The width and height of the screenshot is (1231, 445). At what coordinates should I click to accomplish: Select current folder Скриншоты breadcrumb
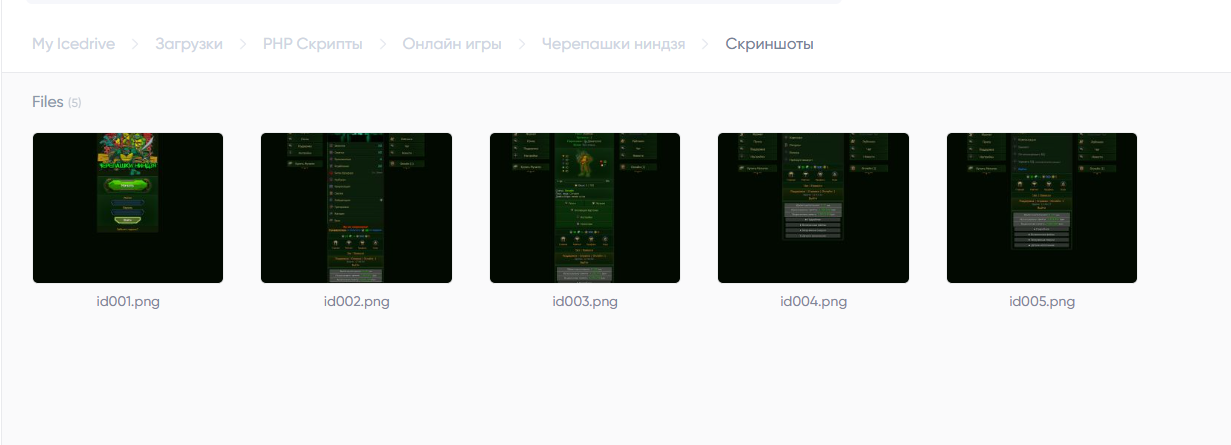pyautogui.click(x=770, y=44)
